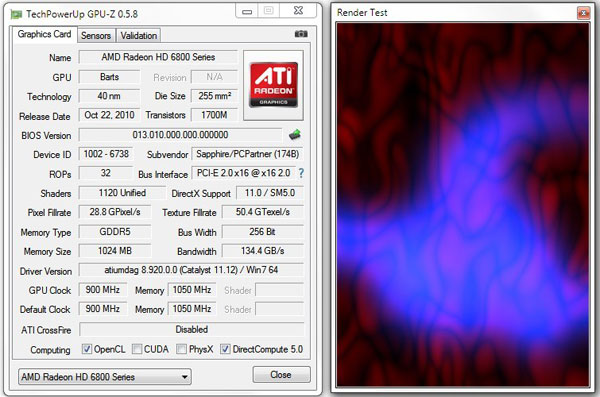This screenshot has height=397, width=600.
Task: Click the Device ID value 1002 - 6738
Action: tap(106, 154)
